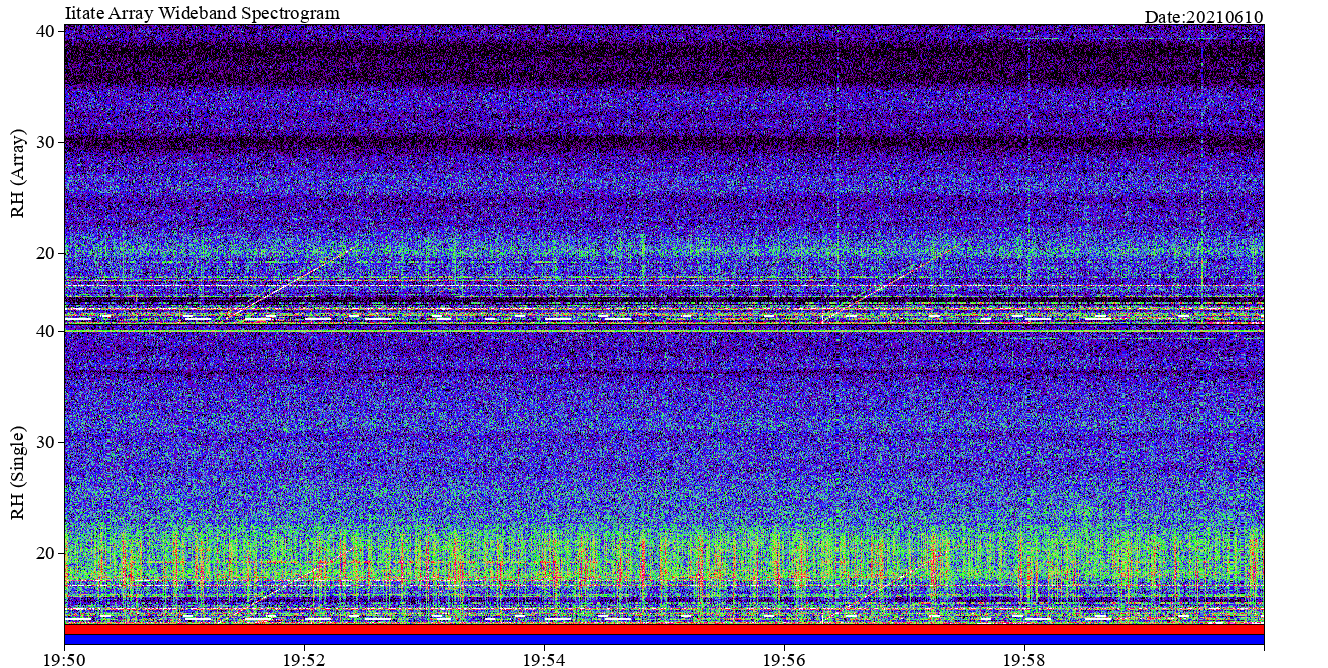Click the dark band near 30 in the Array panel

coord(664,143)
